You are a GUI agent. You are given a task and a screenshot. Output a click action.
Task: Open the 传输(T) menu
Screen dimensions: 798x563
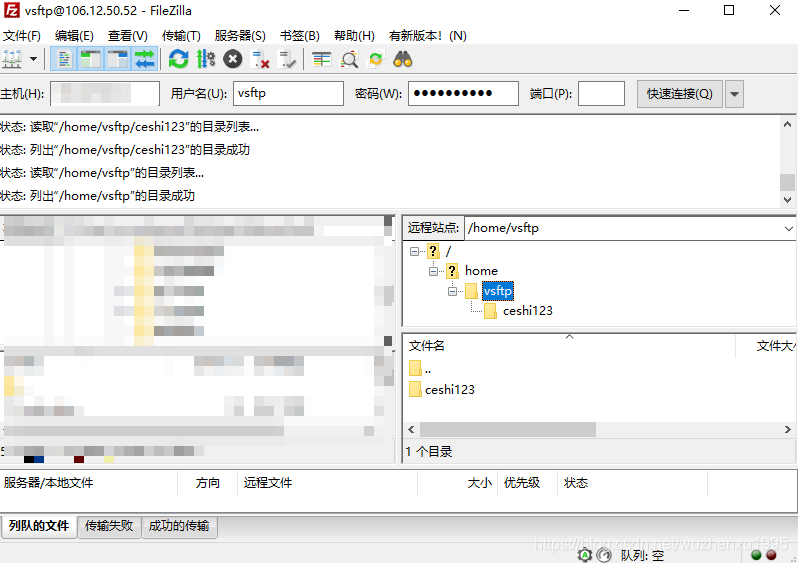[x=181, y=36]
